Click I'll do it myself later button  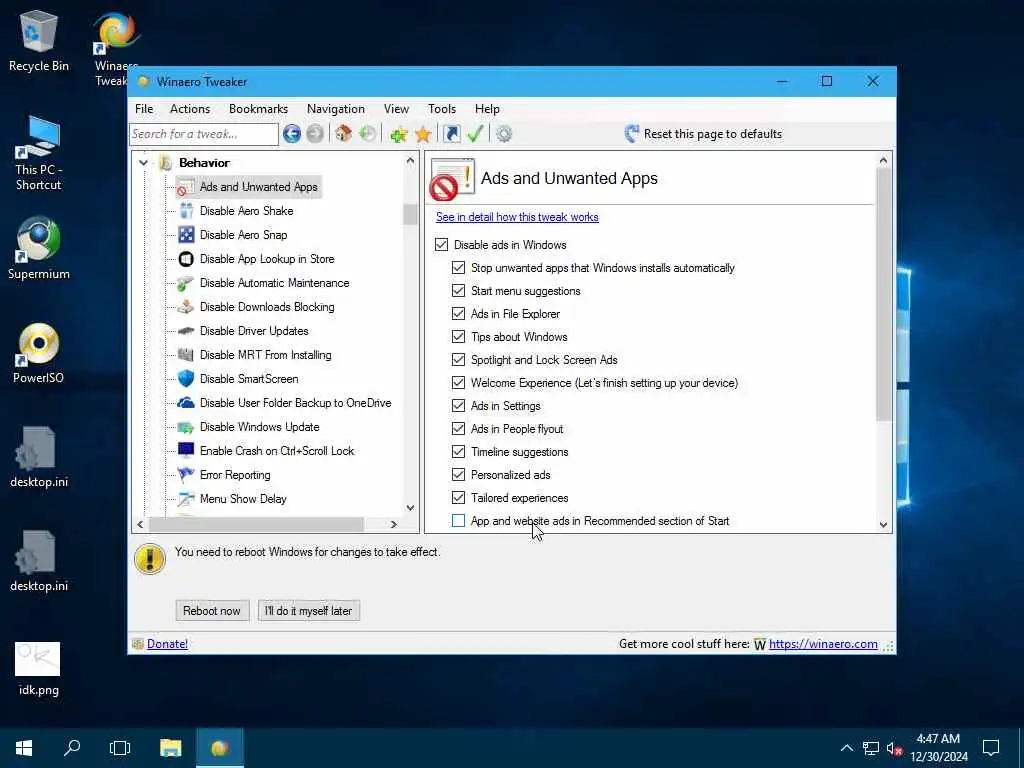[309, 611]
